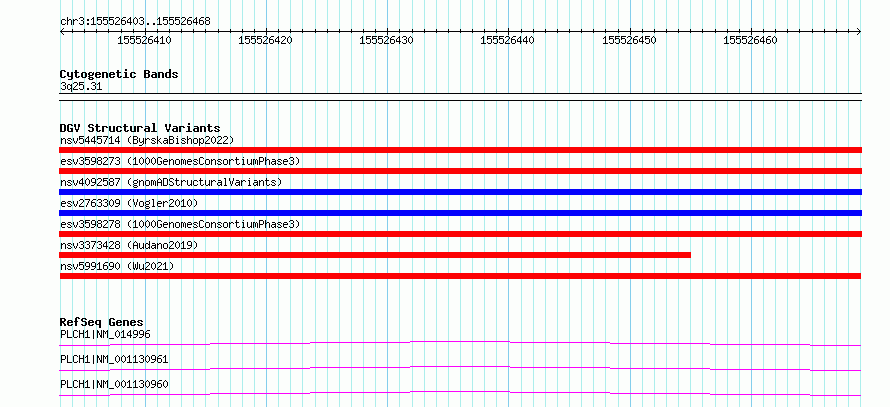The image size is (890, 407).
Task: Click the chr3:155526403..155526468 region label
Action: pyautogui.click(x=135, y=22)
